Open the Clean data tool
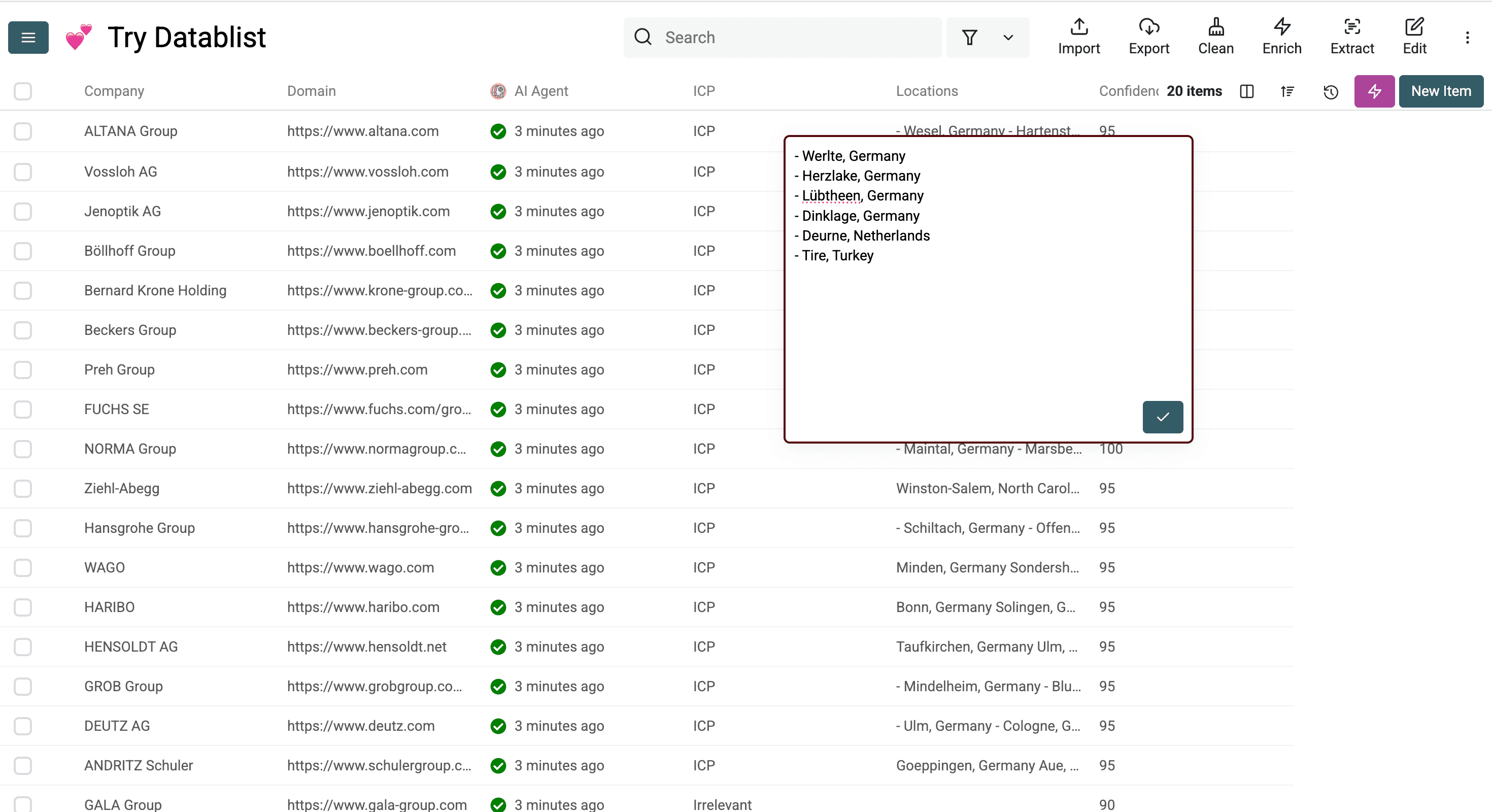Viewport: 1492px width, 812px height. [1216, 37]
